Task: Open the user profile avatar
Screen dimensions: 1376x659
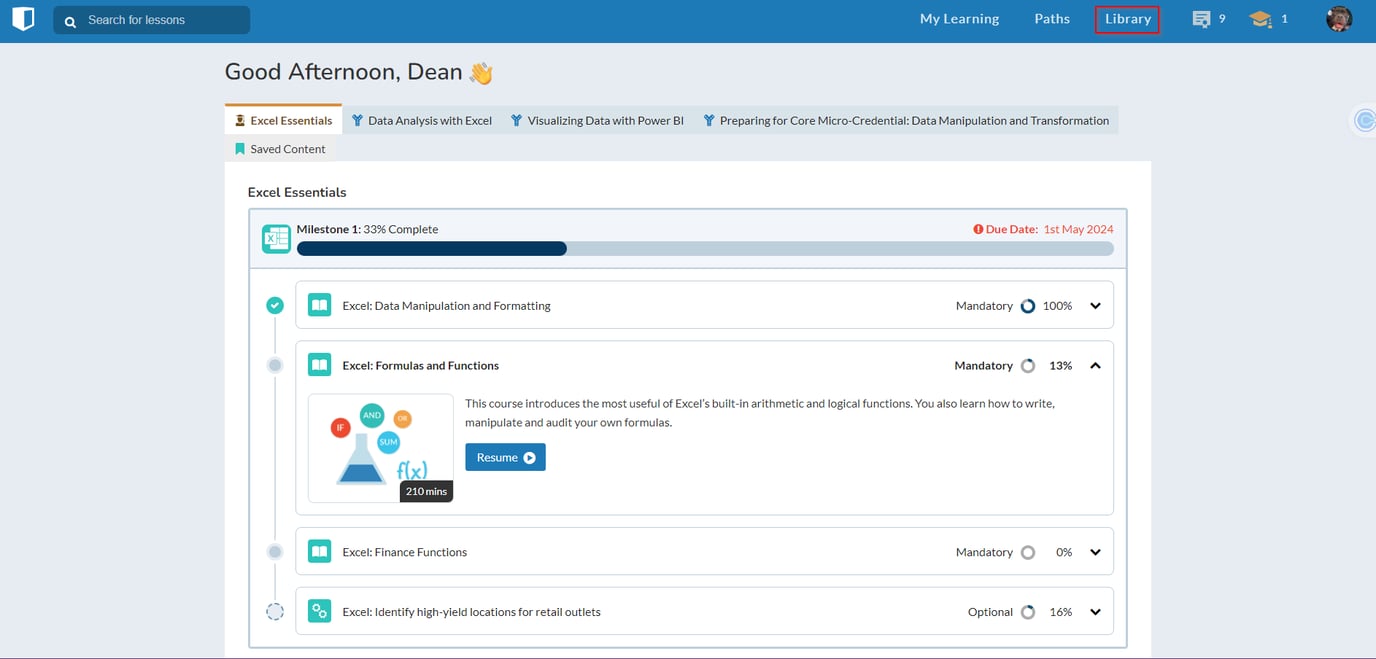Action: pos(1338,19)
